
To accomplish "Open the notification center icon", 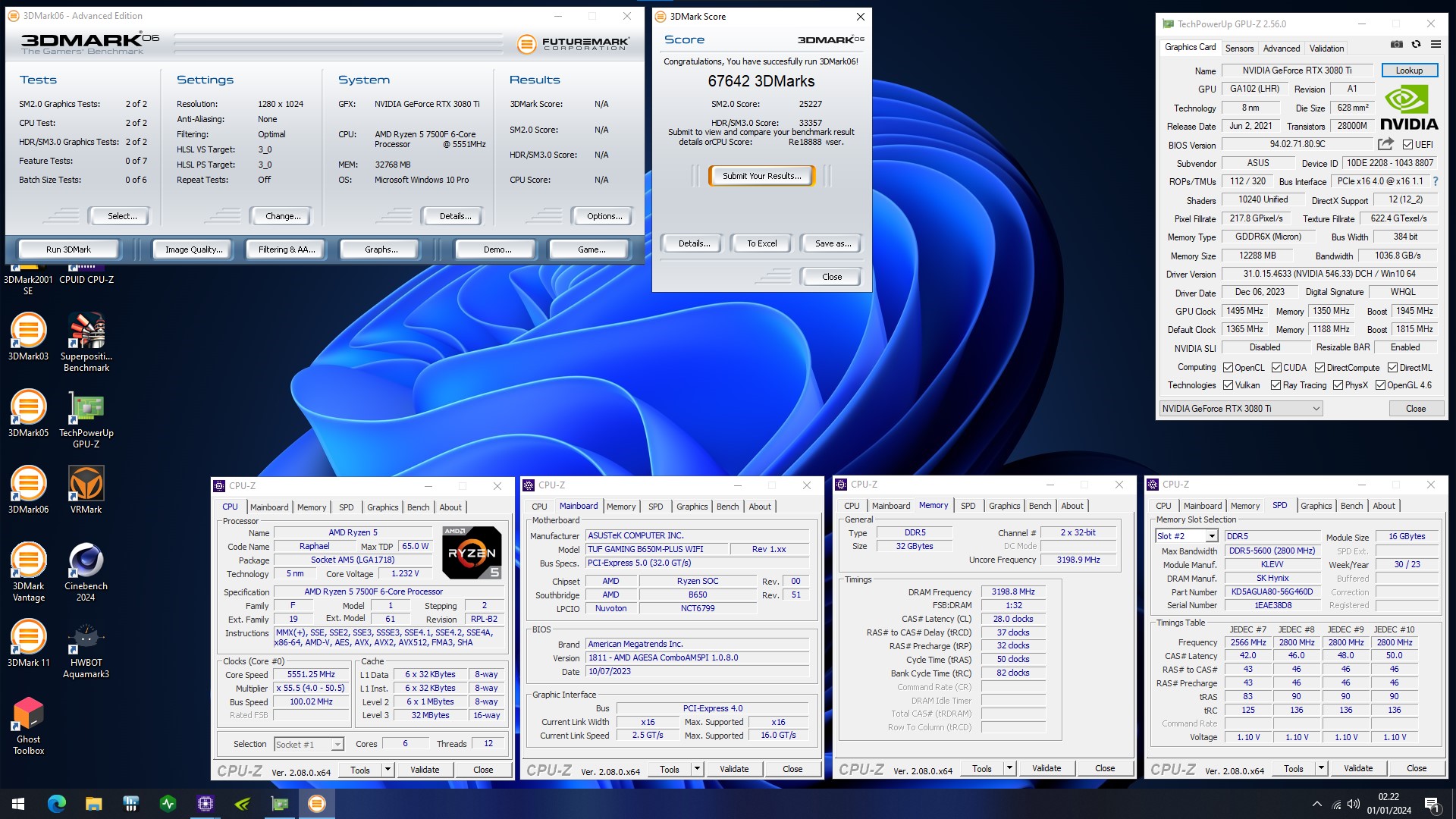I will (1432, 804).
